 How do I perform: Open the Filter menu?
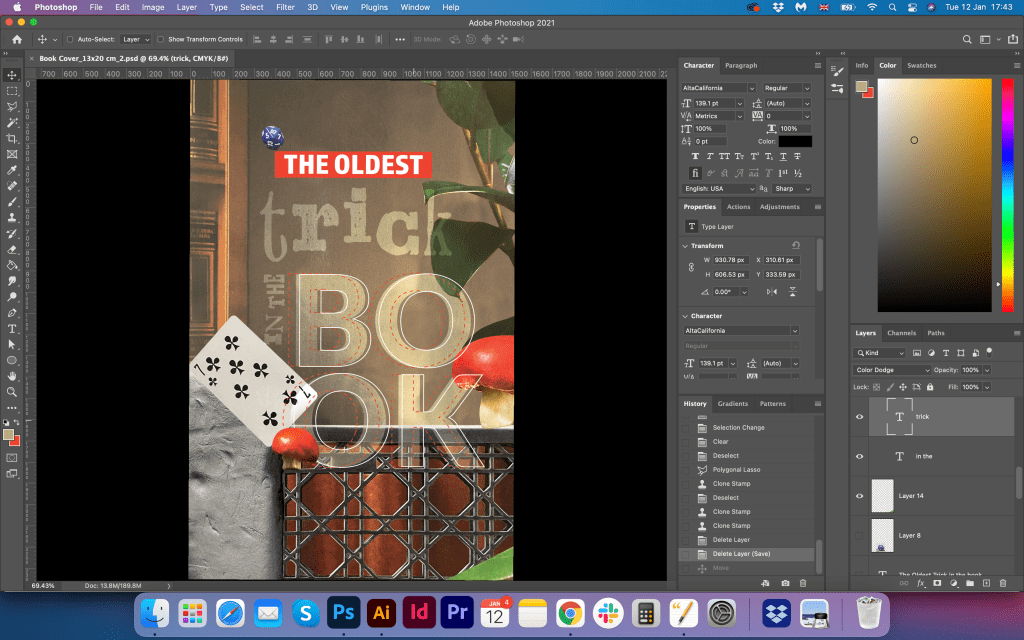click(x=285, y=7)
